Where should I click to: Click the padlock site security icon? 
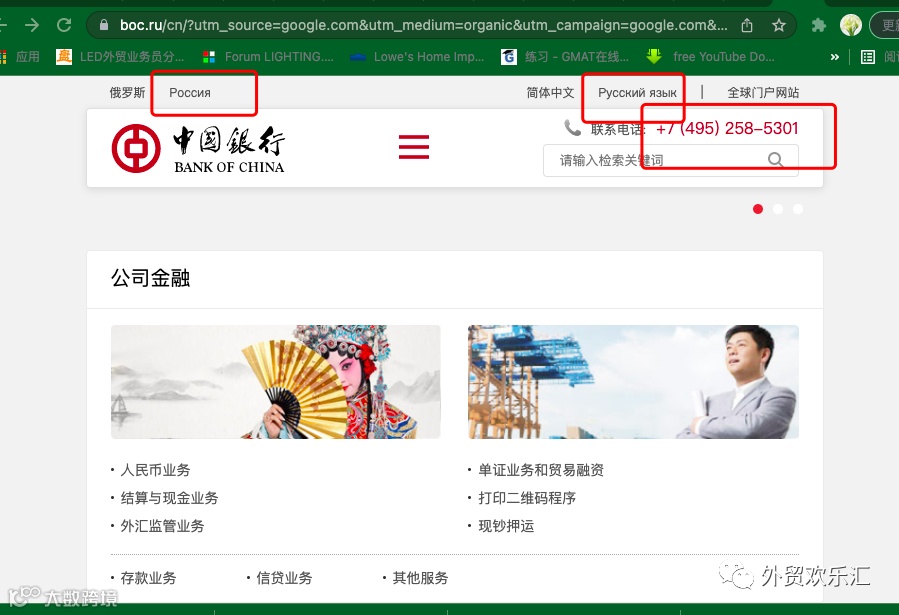pos(104,25)
